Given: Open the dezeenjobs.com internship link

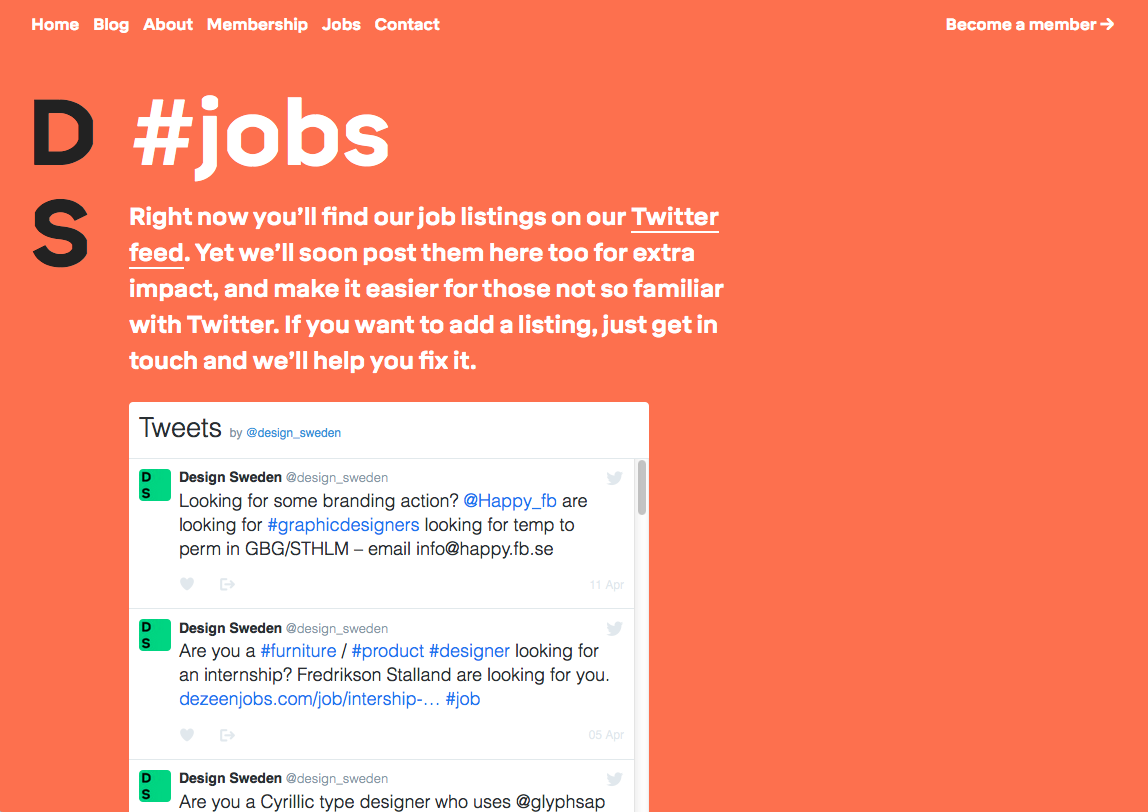Looking at the screenshot, I should 309,699.
